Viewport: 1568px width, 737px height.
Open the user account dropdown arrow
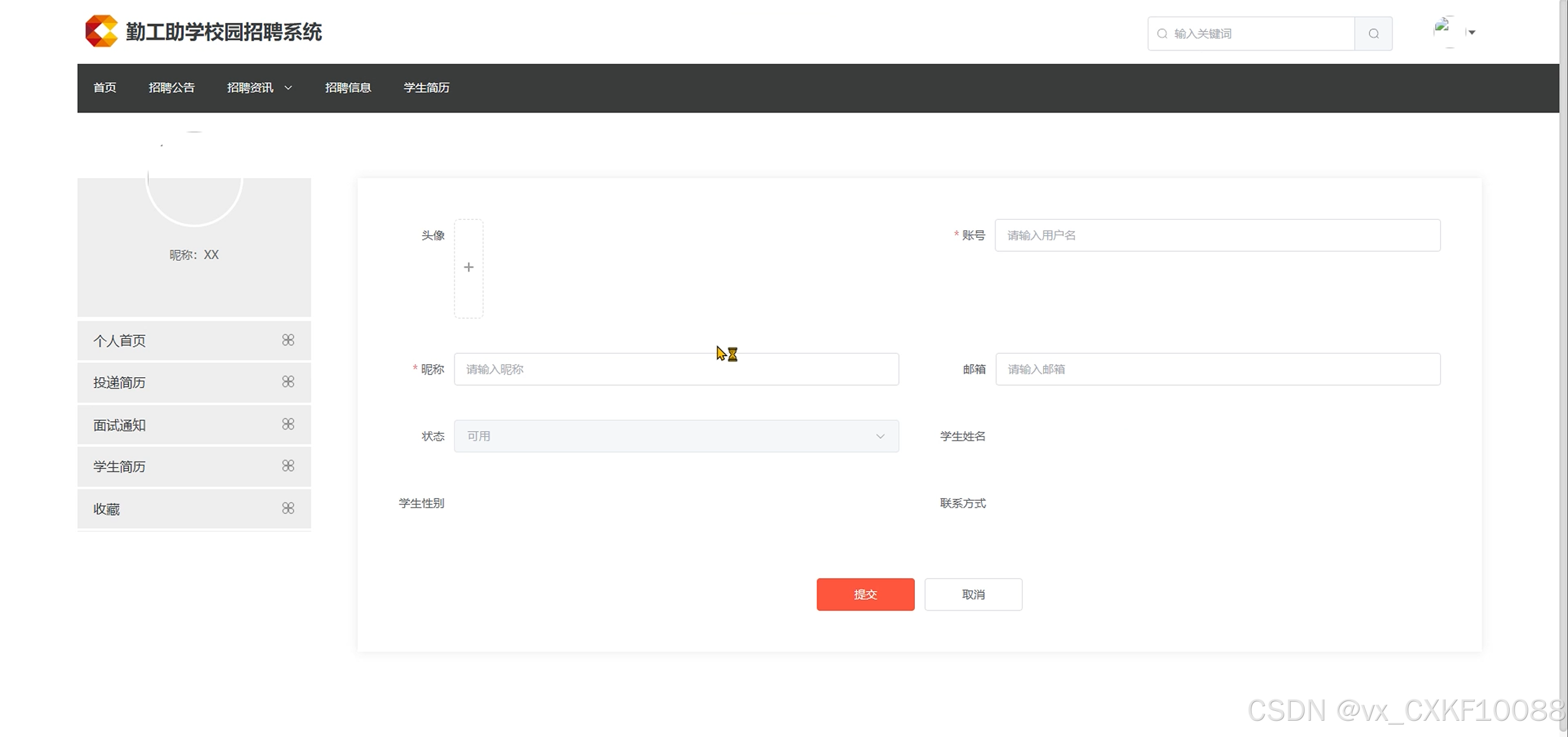pos(1472,32)
